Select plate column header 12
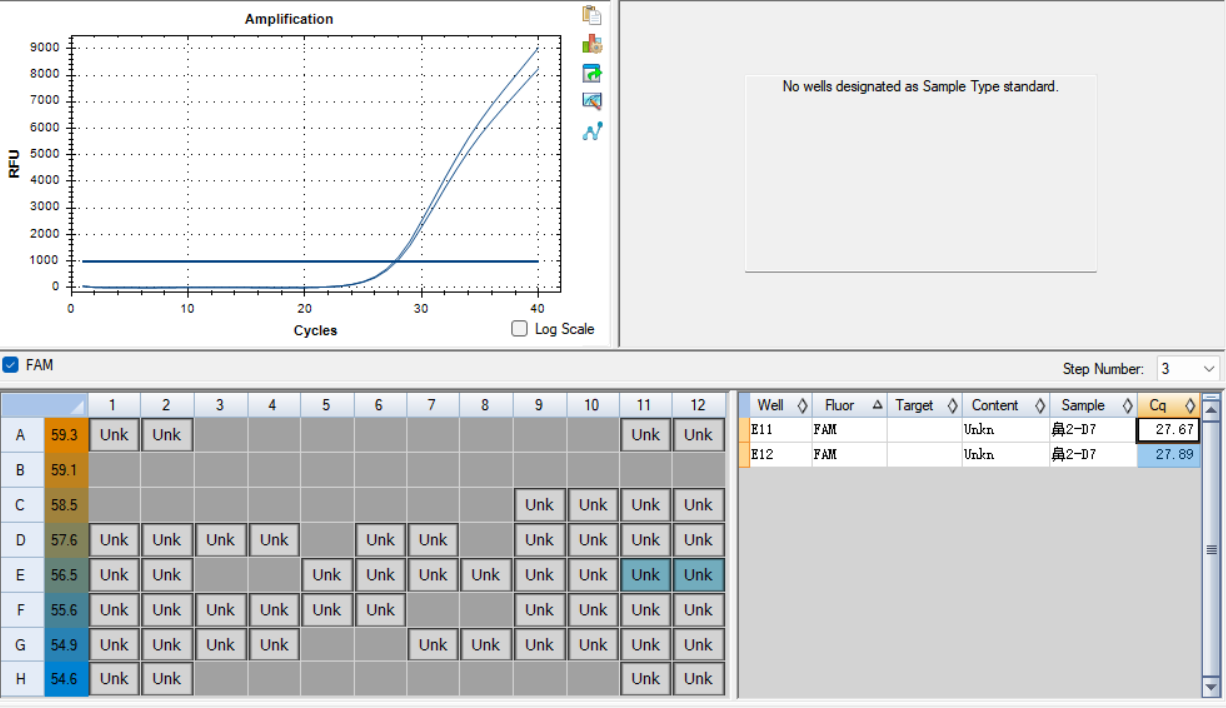The width and height of the screenshot is (1226, 708). [698, 405]
